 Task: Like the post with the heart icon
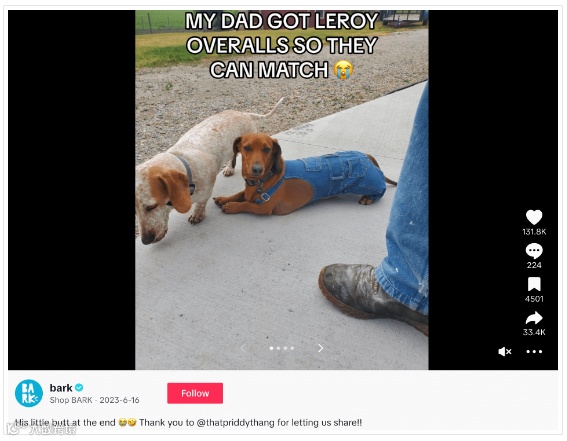(x=534, y=217)
